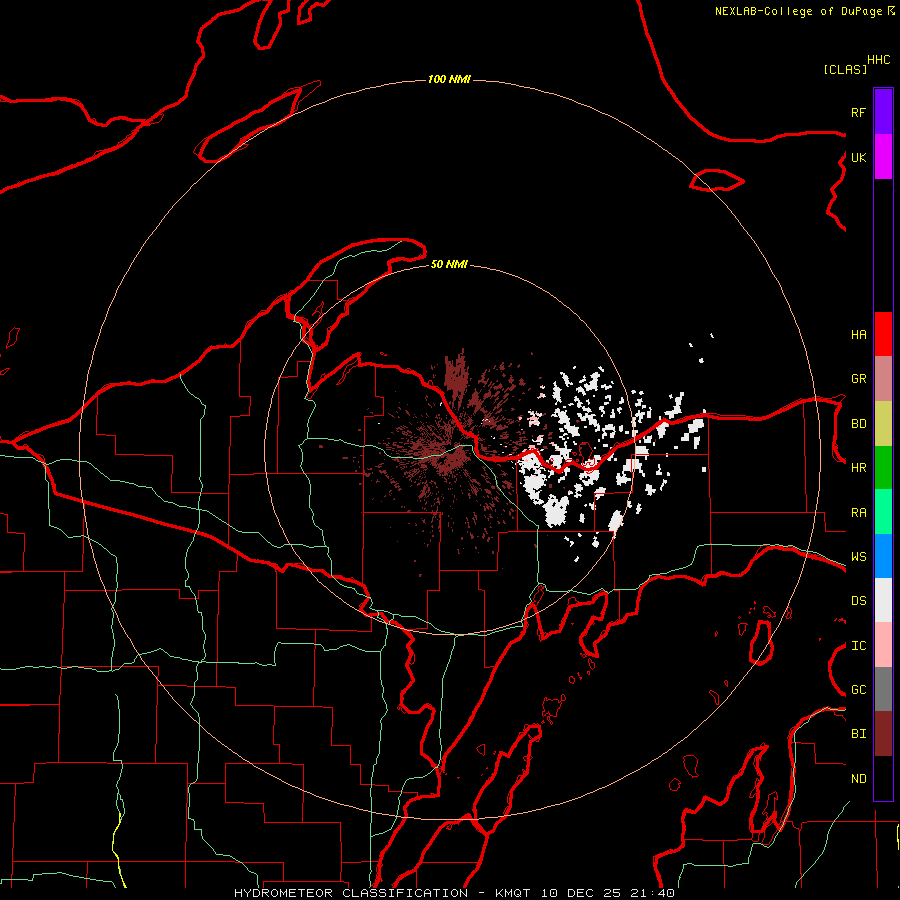Click the 100 NMI range ring label

[449, 79]
